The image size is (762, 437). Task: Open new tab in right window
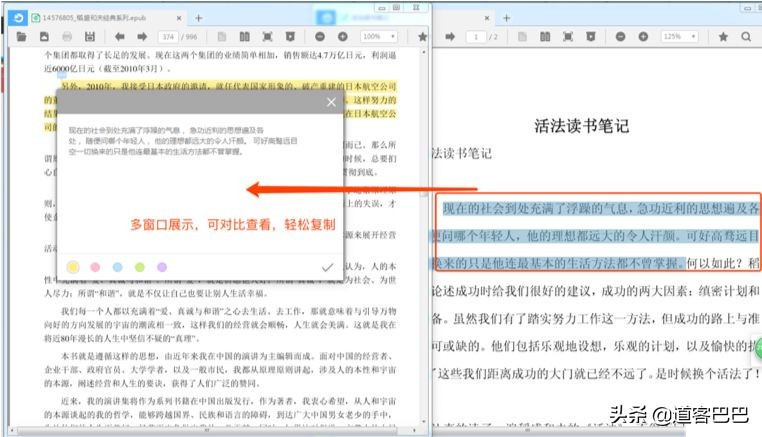506,18
